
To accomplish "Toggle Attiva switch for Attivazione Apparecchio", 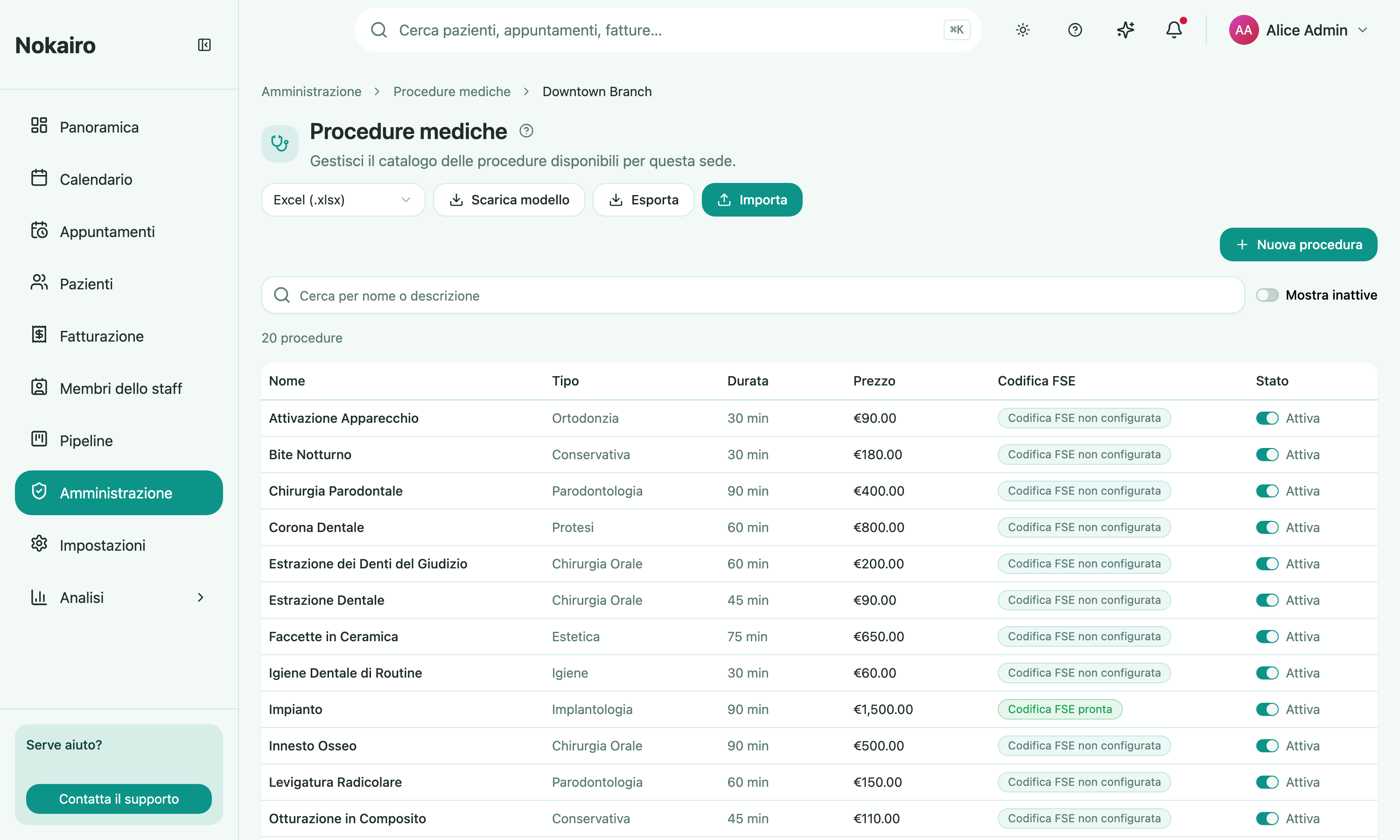I will pos(1267,418).
